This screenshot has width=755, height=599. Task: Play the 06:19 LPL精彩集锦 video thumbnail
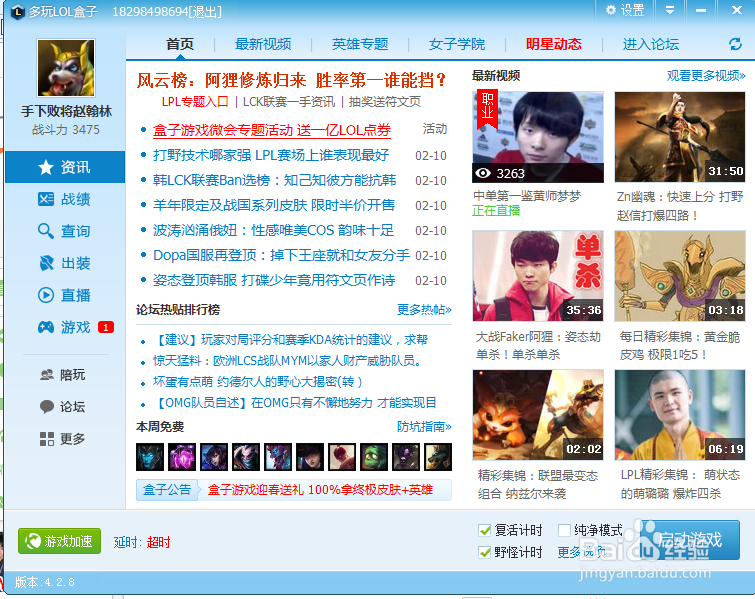[x=680, y=415]
